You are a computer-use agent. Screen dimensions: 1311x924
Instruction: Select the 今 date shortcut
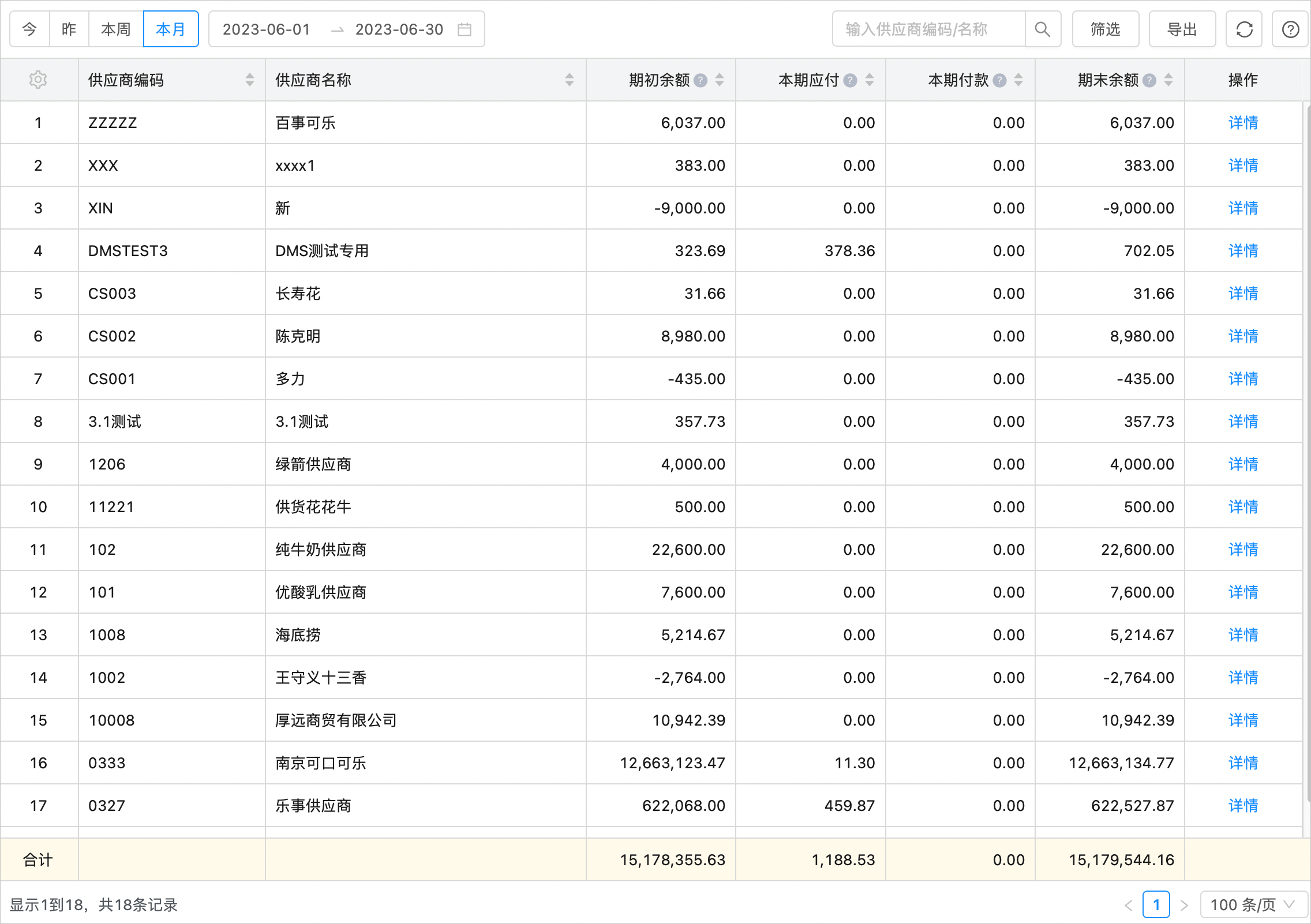tap(30, 29)
